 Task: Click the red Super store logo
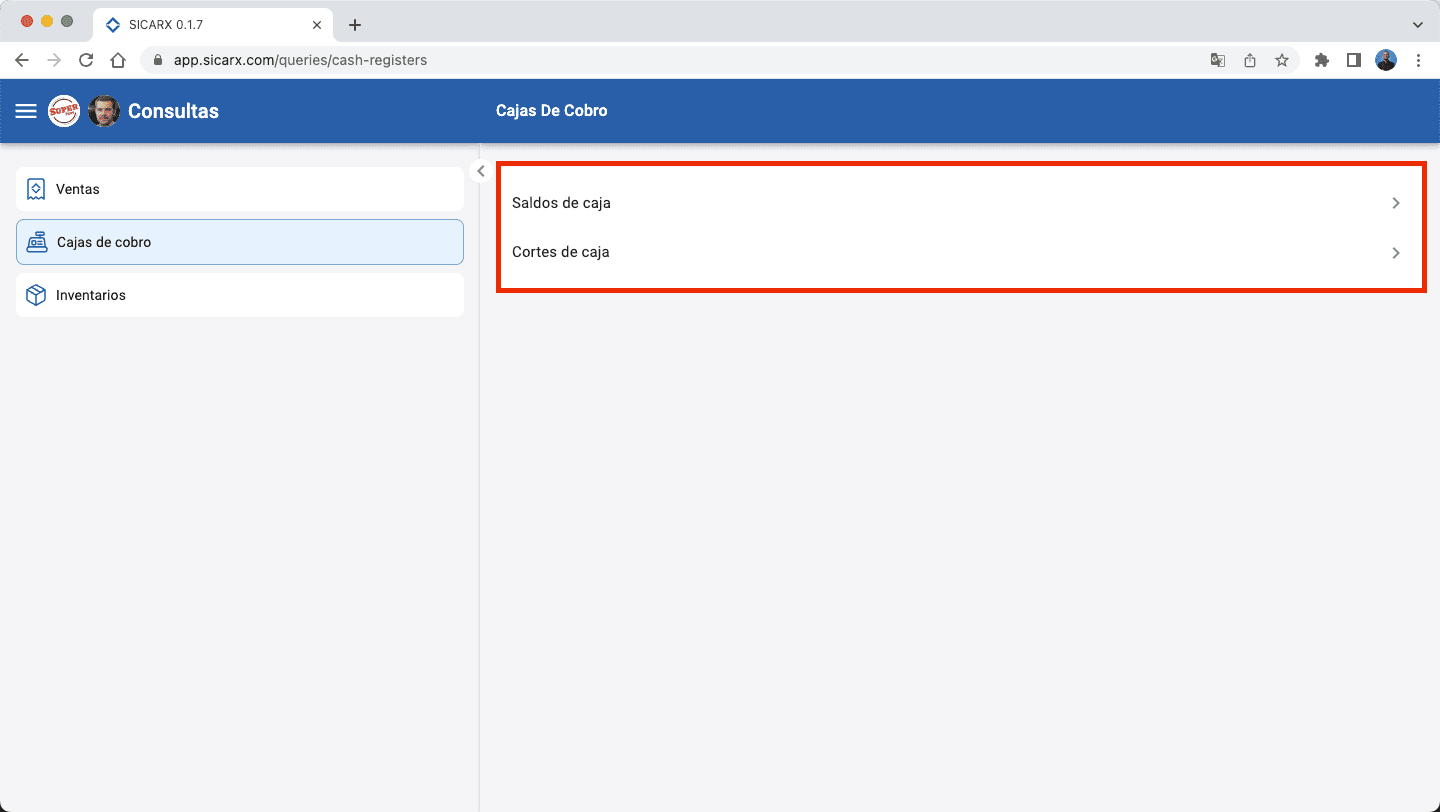[x=64, y=111]
